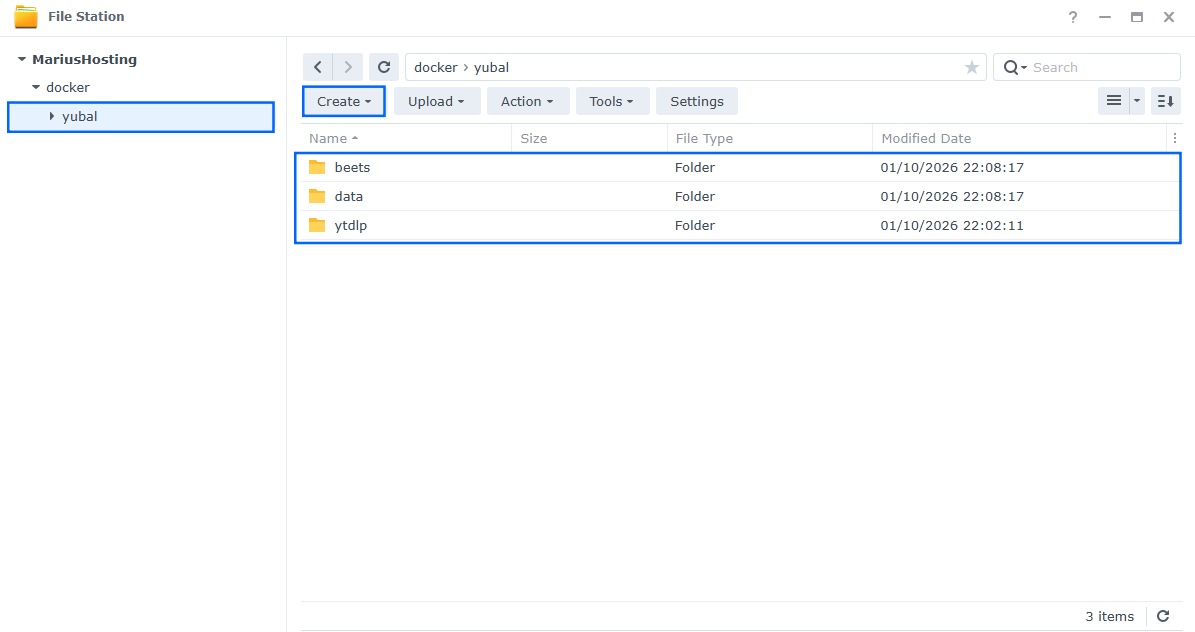Sort files by the Modified Date column header
1195x632 pixels.
click(x=928, y=138)
